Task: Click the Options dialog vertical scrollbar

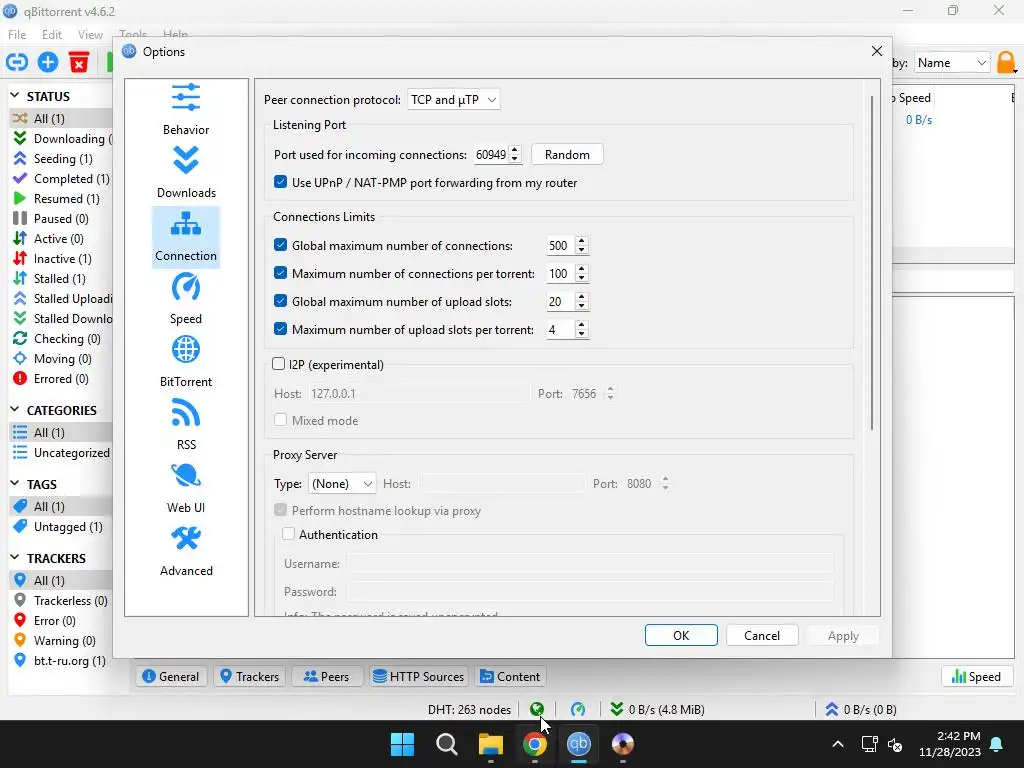Action: tap(872, 263)
